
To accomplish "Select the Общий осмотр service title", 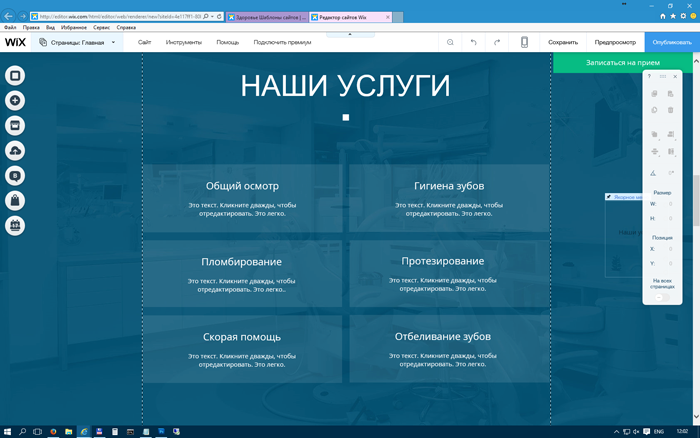I will point(242,186).
